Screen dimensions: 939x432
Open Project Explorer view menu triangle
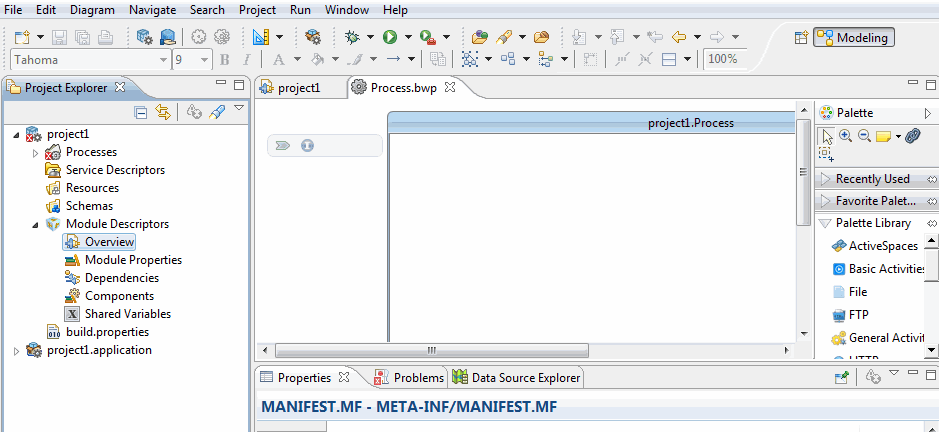[x=239, y=108]
